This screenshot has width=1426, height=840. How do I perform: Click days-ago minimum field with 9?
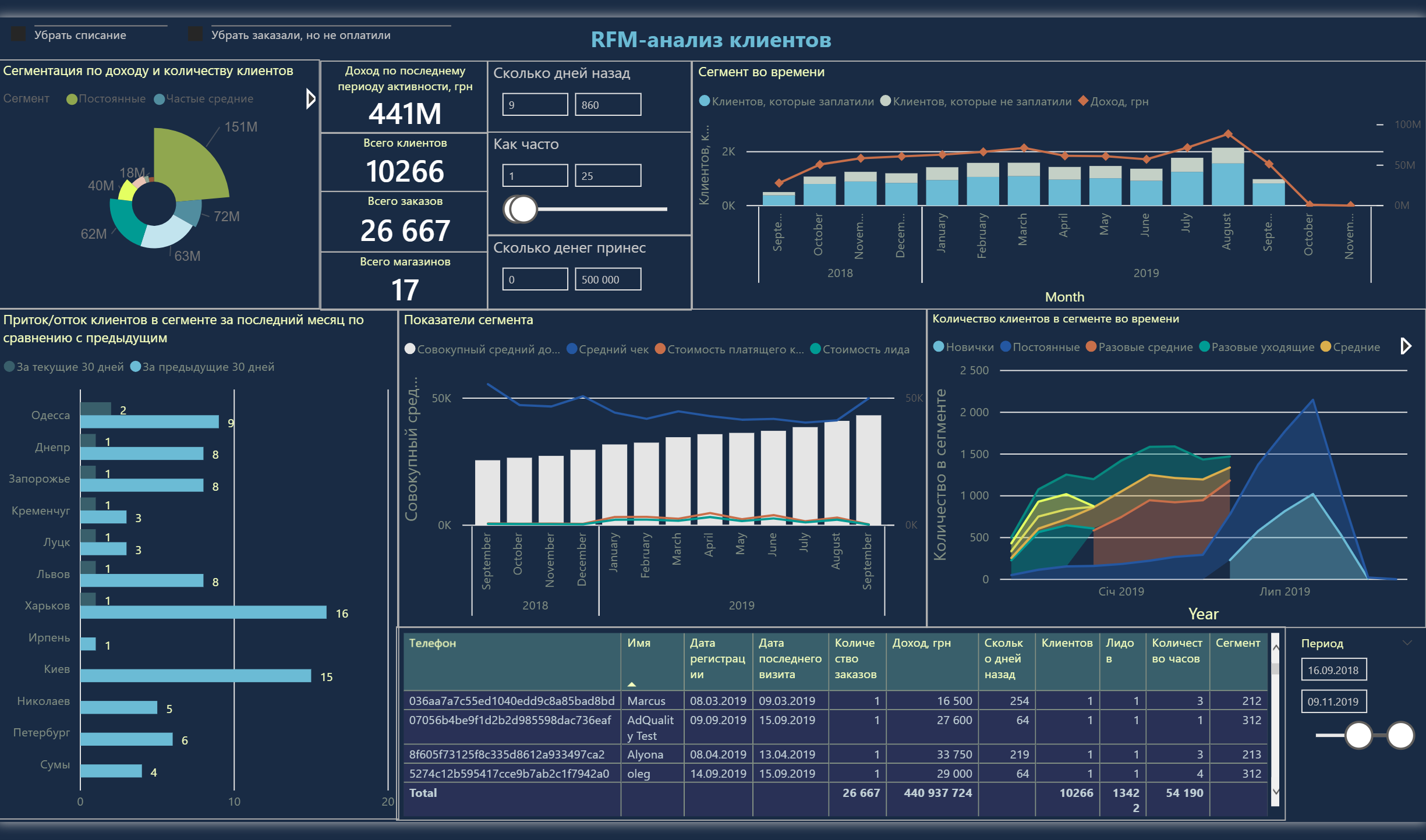tap(535, 105)
